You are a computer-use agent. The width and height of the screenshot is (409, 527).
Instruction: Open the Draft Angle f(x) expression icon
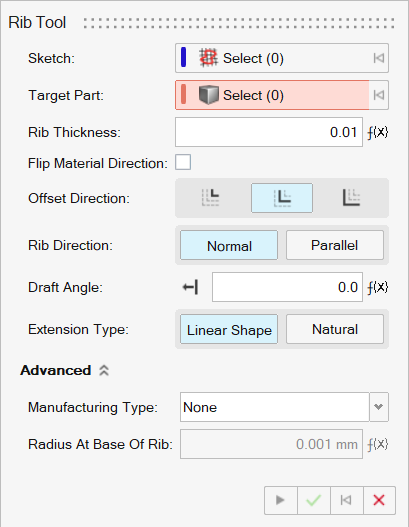pos(377,287)
